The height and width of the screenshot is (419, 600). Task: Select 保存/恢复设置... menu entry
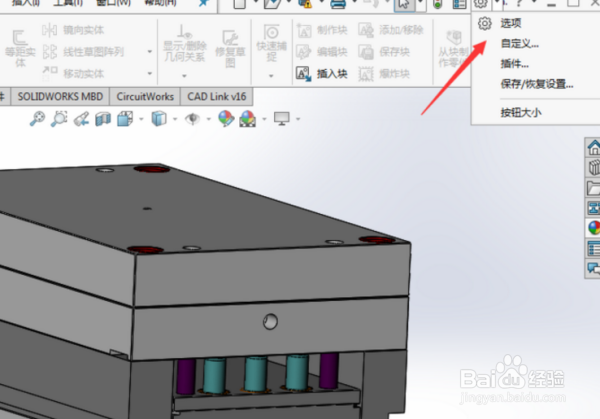click(x=536, y=84)
